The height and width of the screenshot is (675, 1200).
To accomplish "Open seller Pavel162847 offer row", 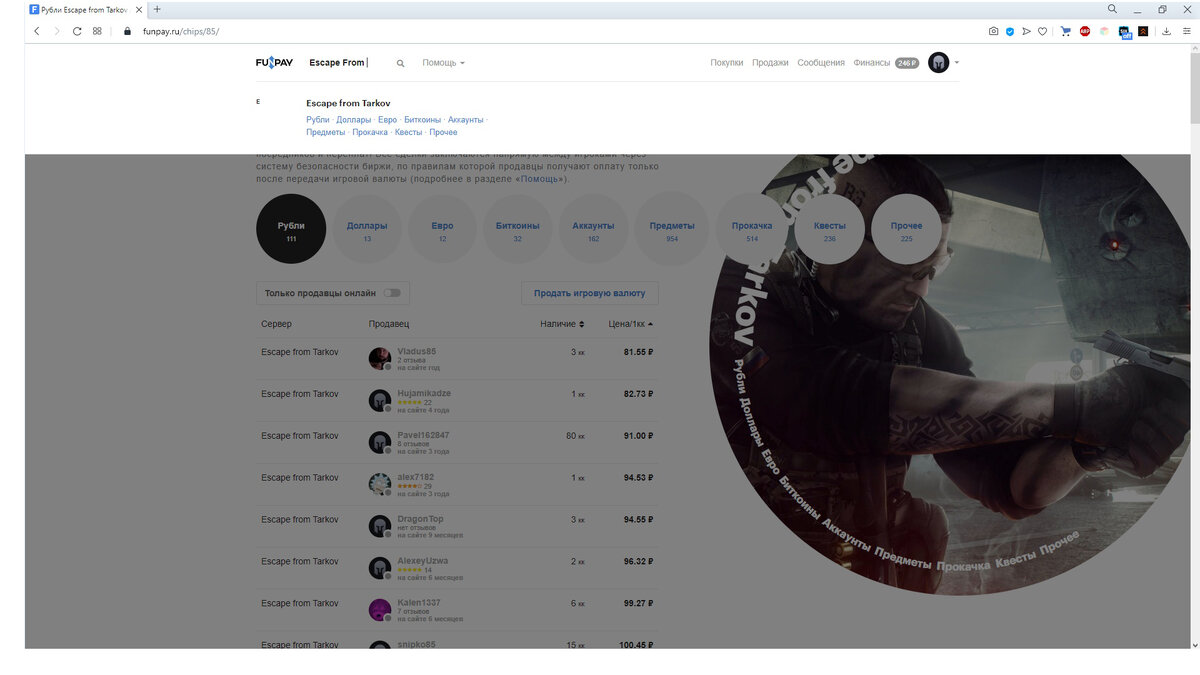I will pos(458,442).
